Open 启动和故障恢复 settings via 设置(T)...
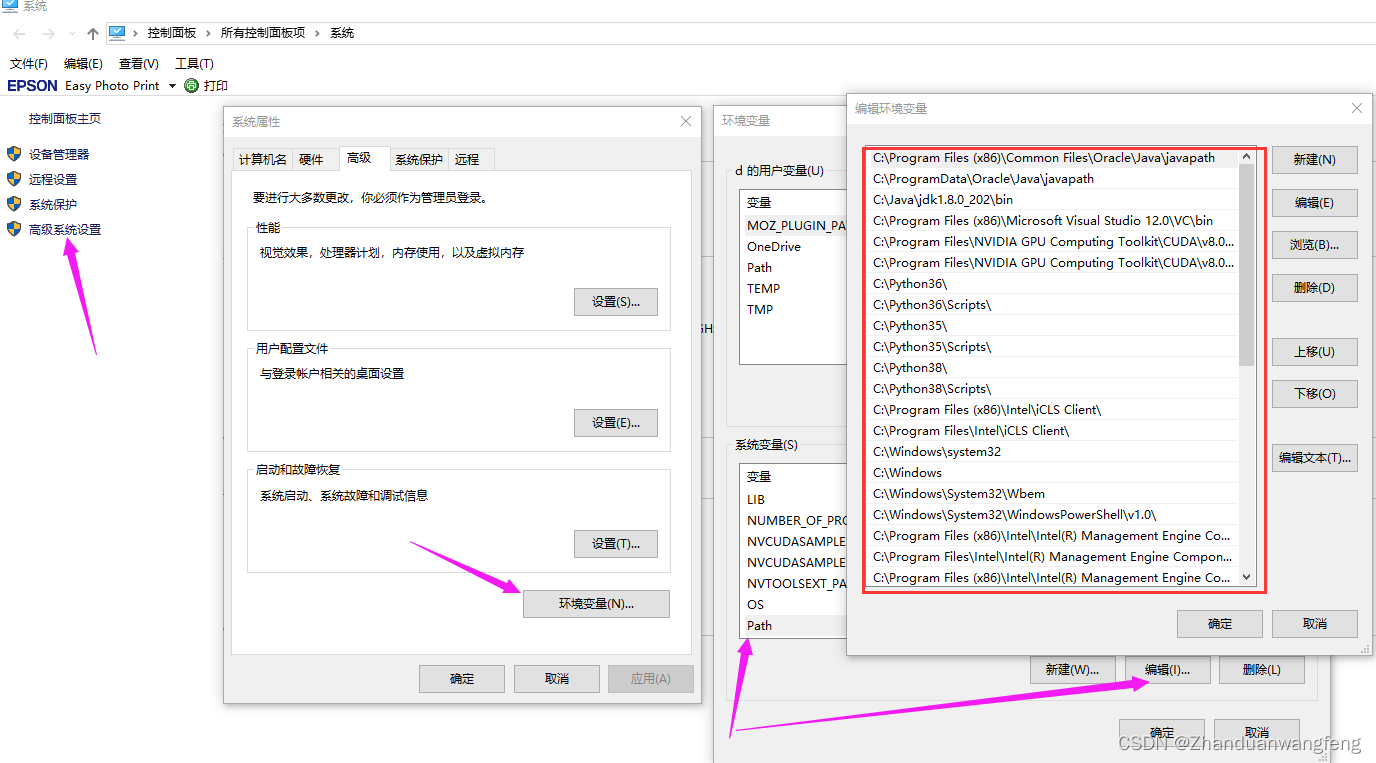1376x763 pixels. point(616,544)
